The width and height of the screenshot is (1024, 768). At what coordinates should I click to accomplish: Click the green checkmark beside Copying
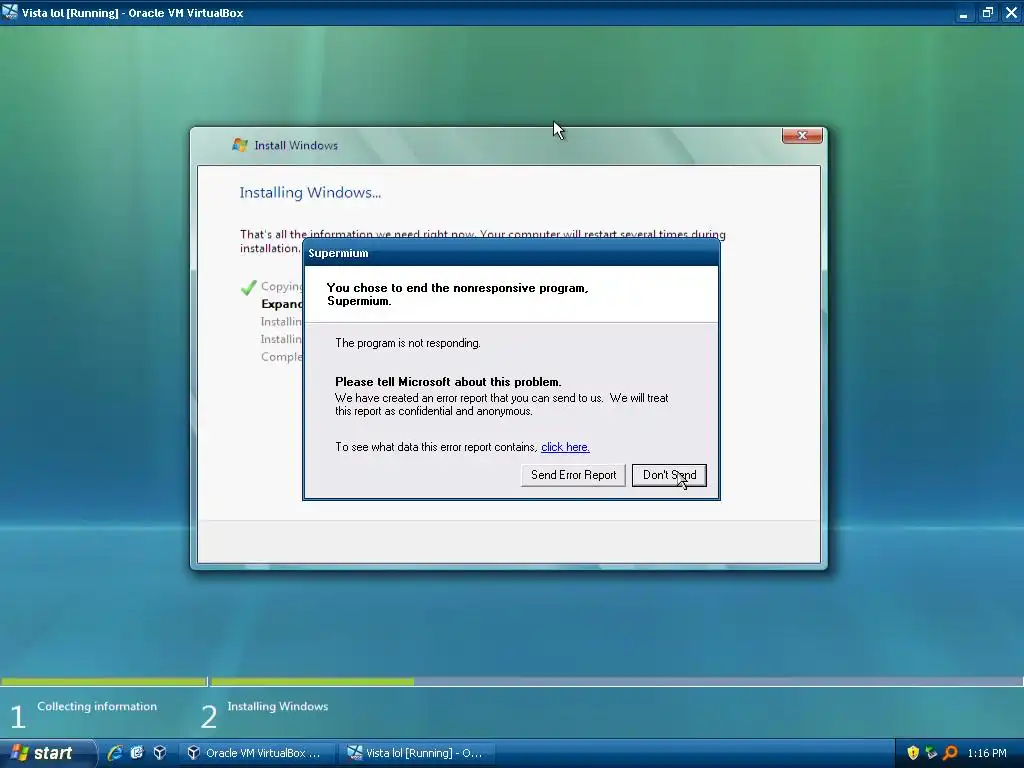click(x=248, y=287)
